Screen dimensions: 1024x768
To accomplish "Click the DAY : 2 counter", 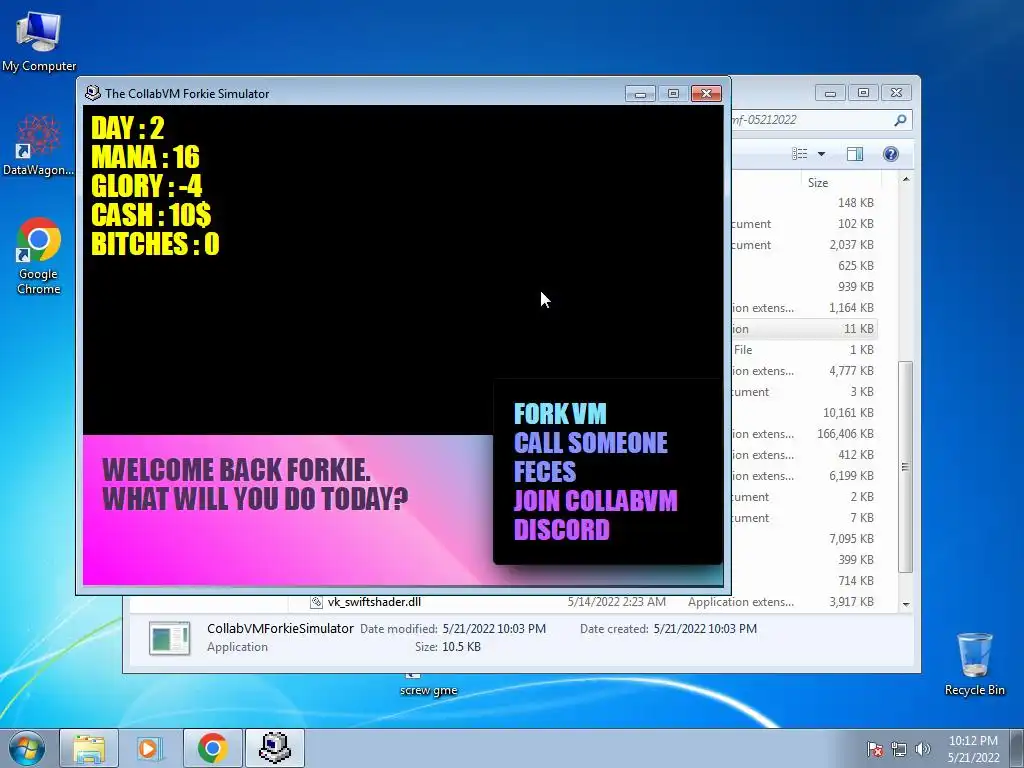I will tap(127, 128).
